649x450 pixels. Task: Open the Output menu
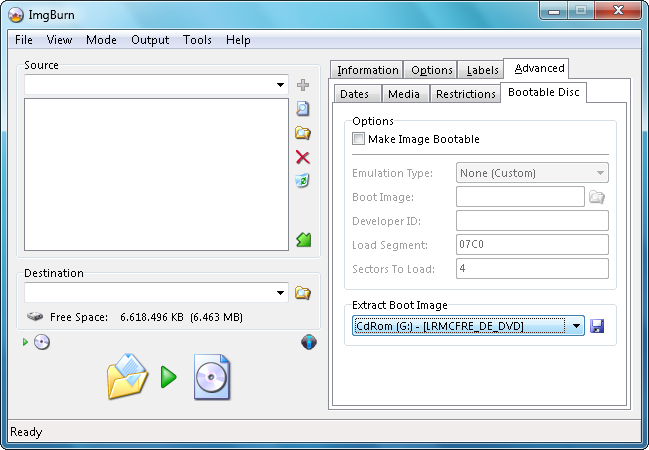point(150,40)
